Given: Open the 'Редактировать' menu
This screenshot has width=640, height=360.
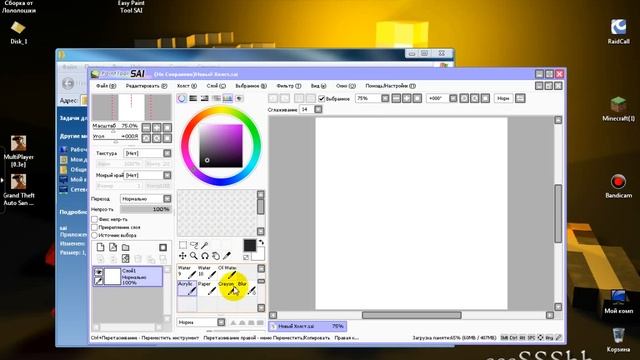Looking at the screenshot, I should coord(146,86).
